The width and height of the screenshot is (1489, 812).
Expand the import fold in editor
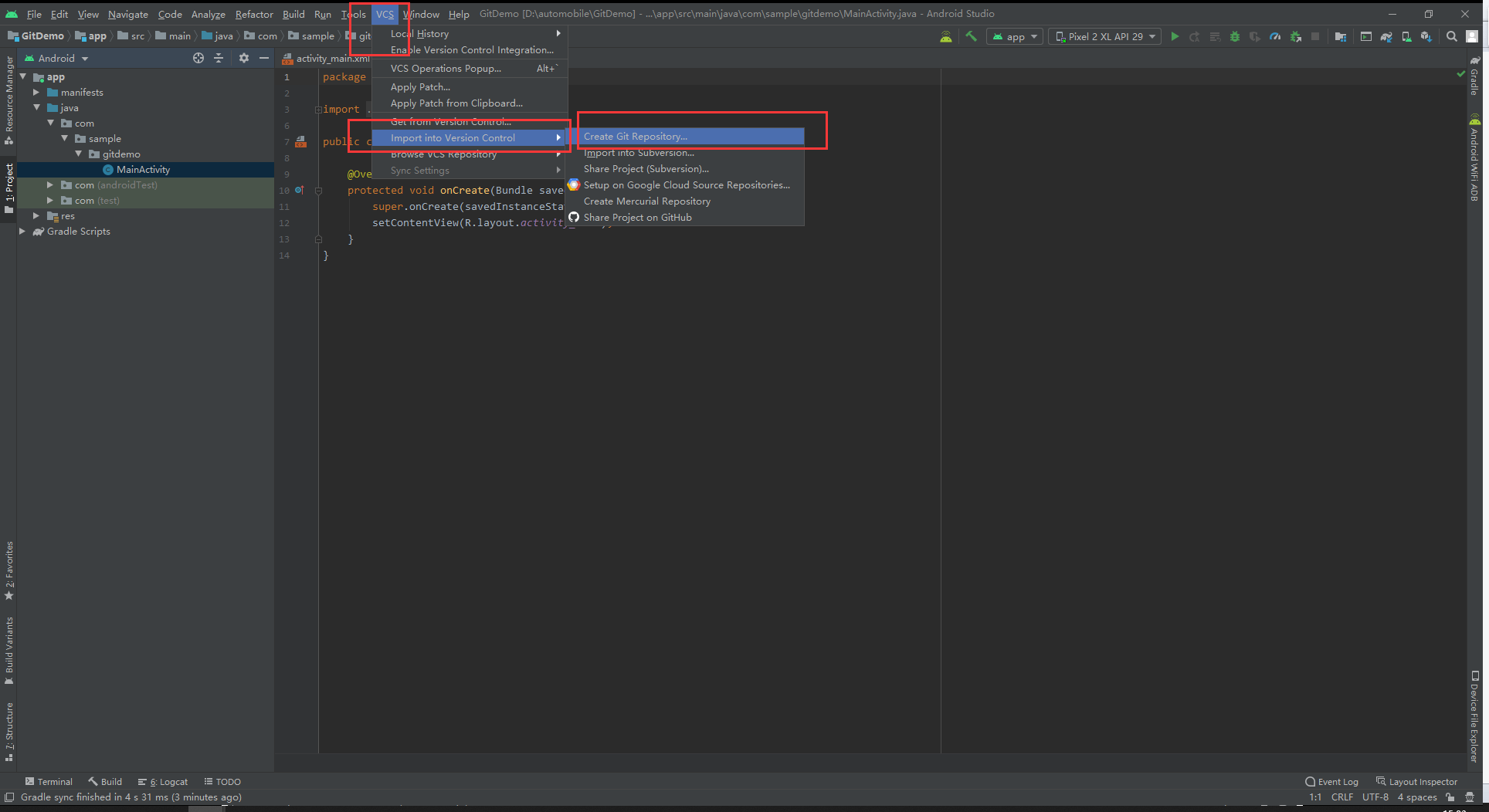coord(317,110)
